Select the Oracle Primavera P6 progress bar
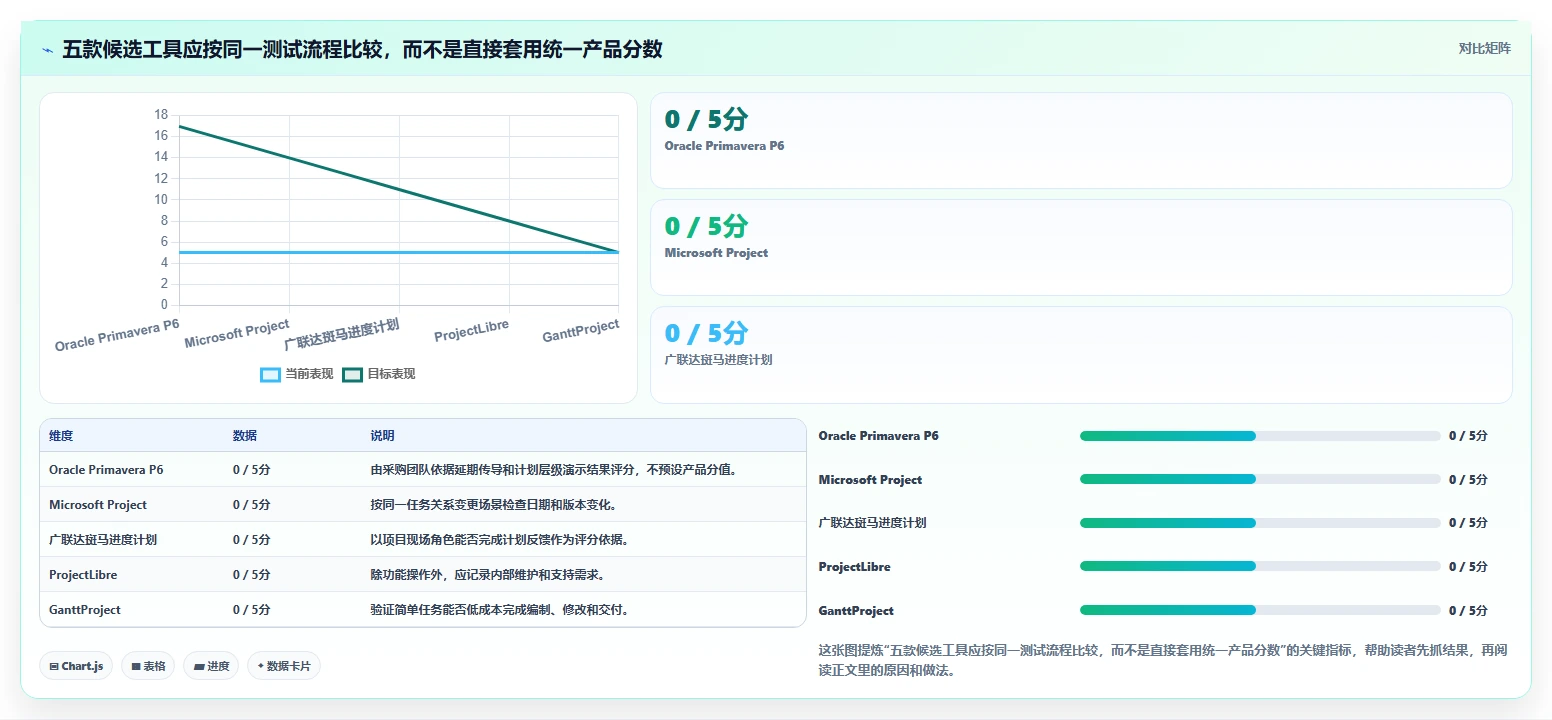This screenshot has height=720, width=1552. (1260, 436)
